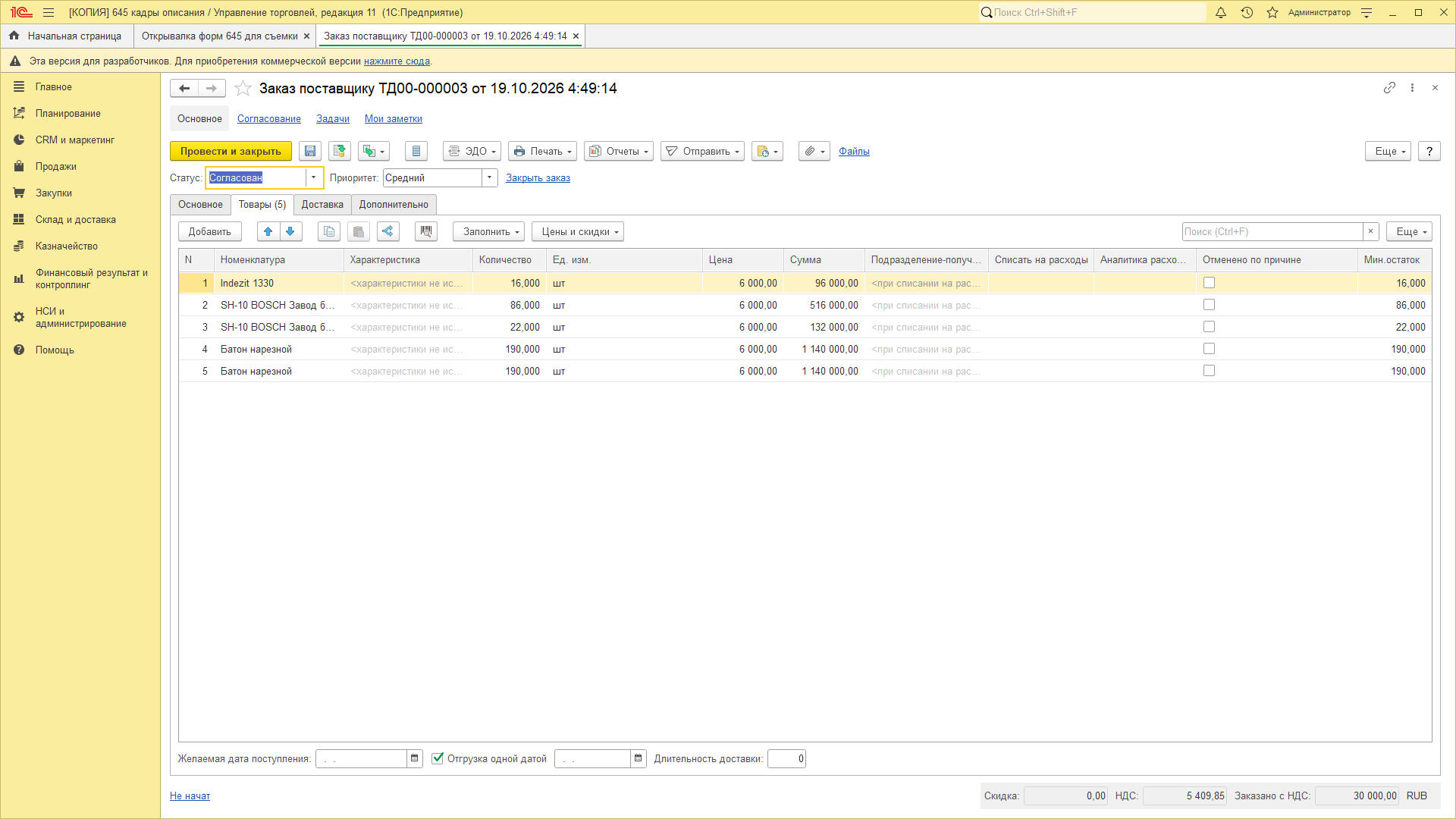Open the calendar for desired receipt date
Viewport: 1456px width, 819px height.
pos(415,759)
